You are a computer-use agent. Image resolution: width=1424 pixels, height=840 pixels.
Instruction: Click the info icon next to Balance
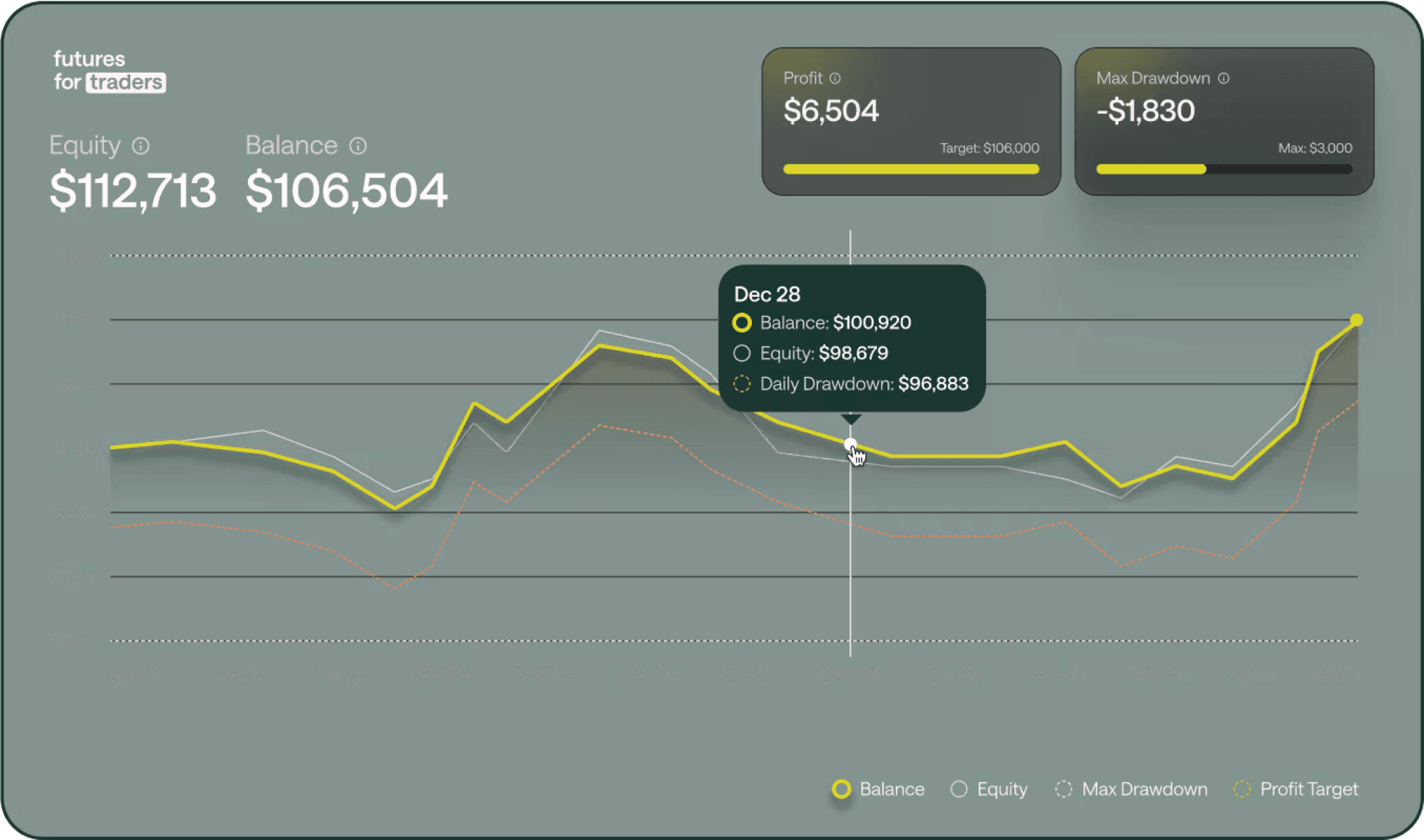359,145
